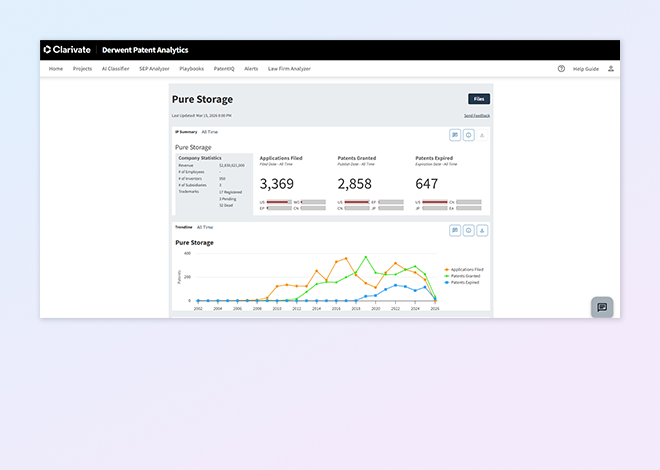Open the IP Summary All Time selector
The image size is (660, 470).
[x=210, y=132]
